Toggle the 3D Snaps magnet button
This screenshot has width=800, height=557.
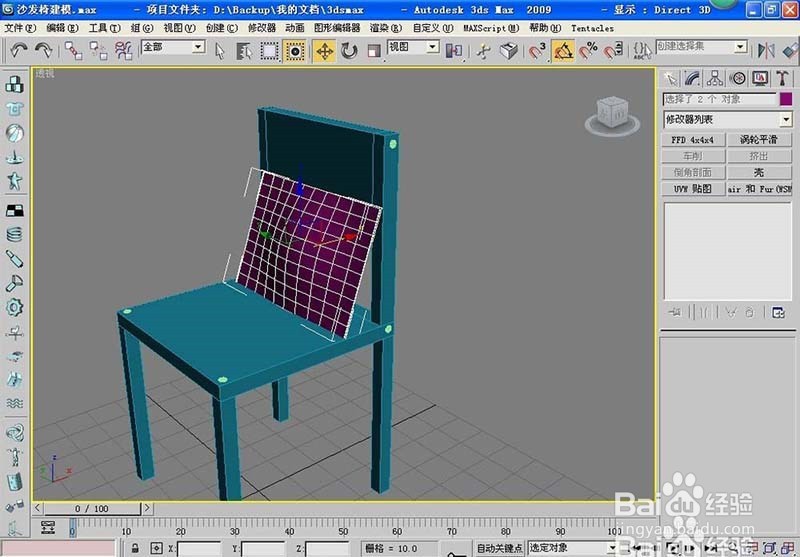point(538,51)
